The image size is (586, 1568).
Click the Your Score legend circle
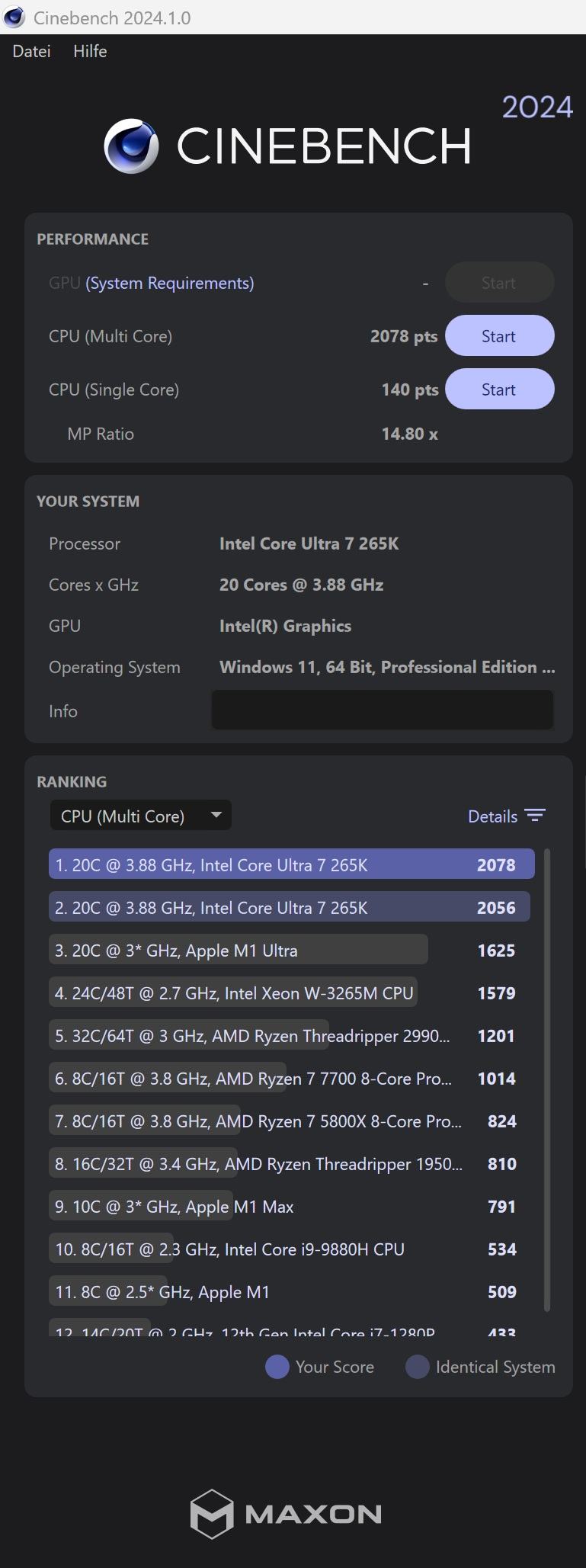(277, 1367)
